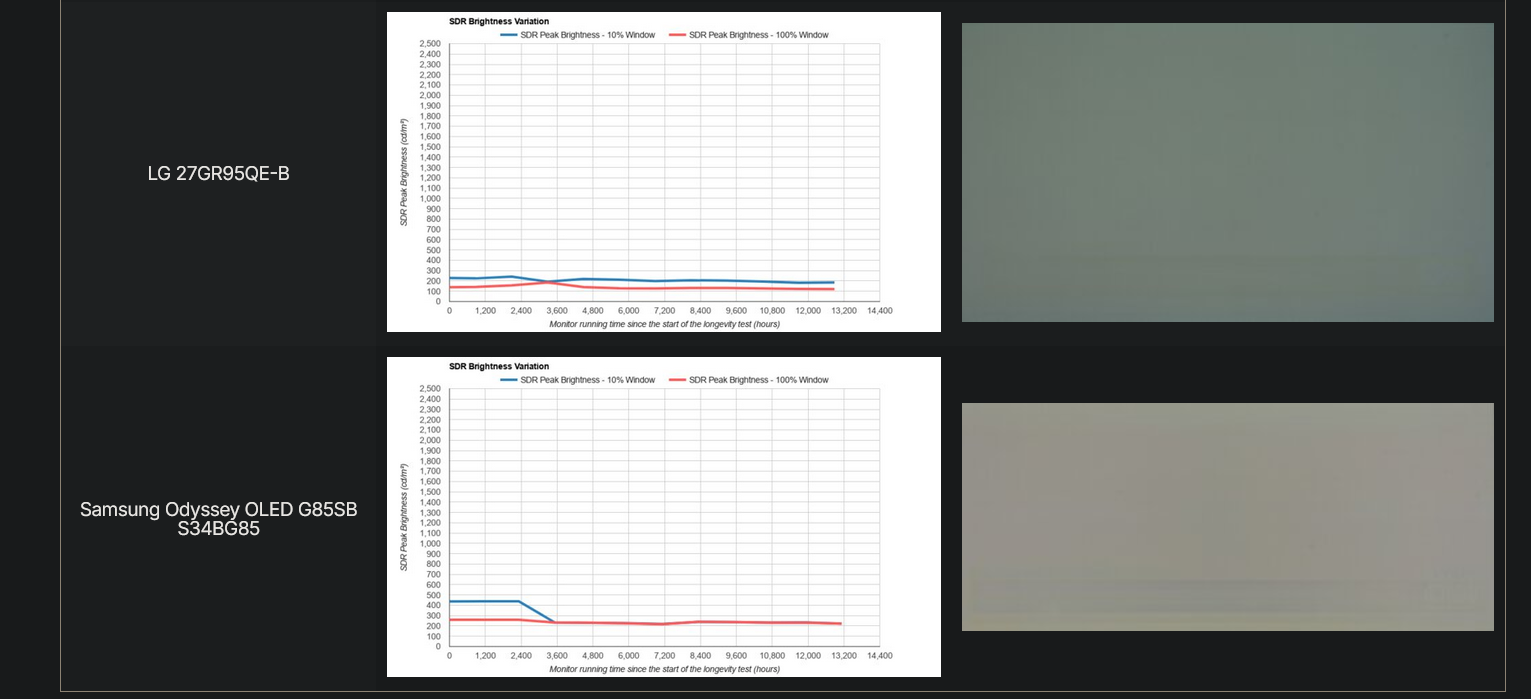1531x699 pixels.
Task: Open the SDR Brightness Variation chart title on LG graph
Action: coord(500,21)
